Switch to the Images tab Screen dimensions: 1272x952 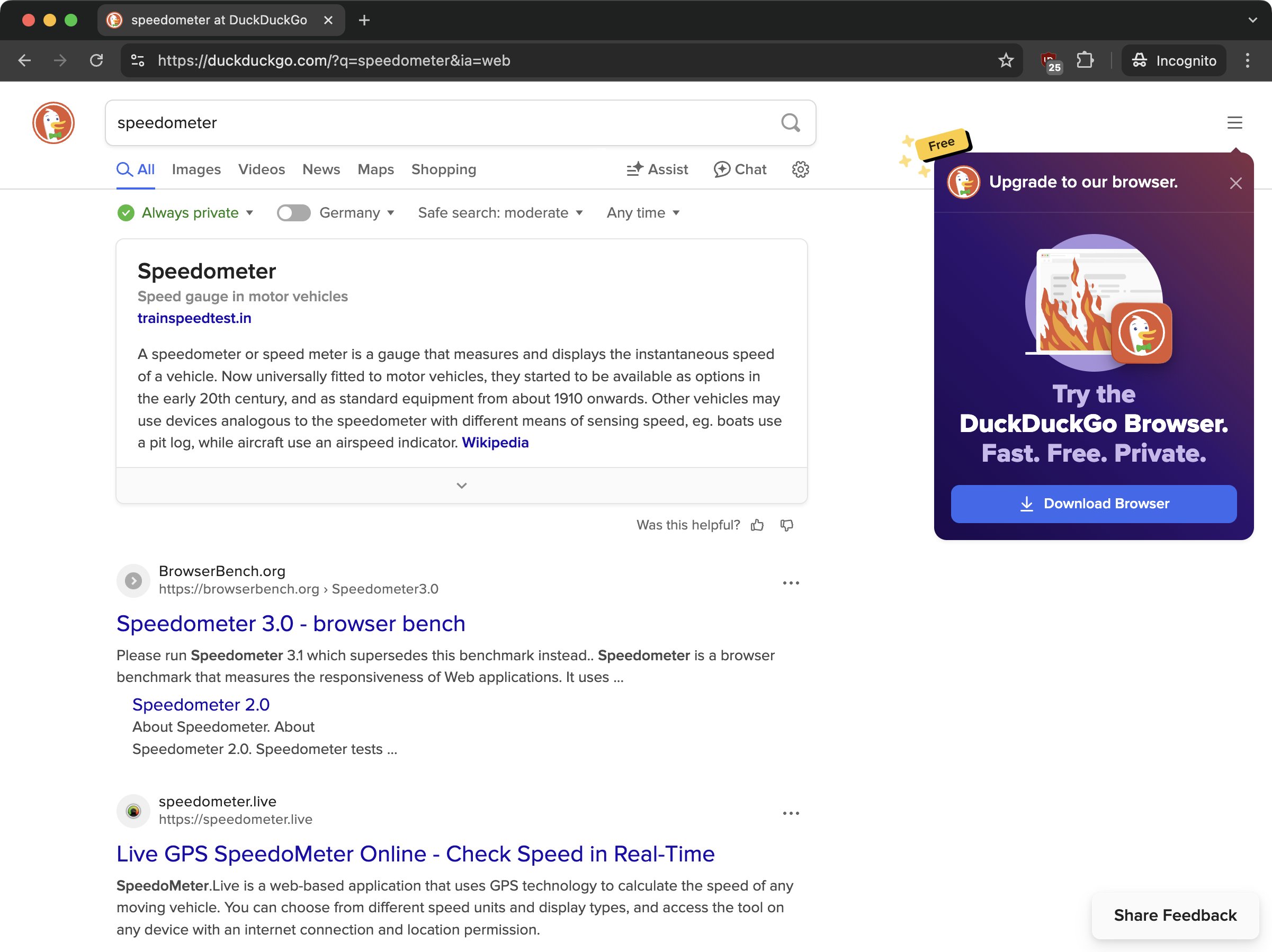coord(196,169)
